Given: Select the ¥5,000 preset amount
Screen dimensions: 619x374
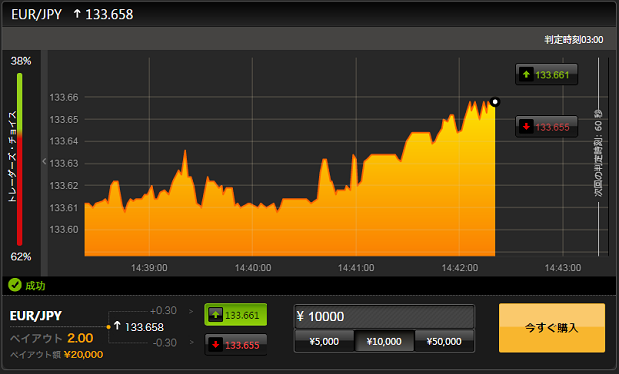Looking at the screenshot, I should point(324,341).
